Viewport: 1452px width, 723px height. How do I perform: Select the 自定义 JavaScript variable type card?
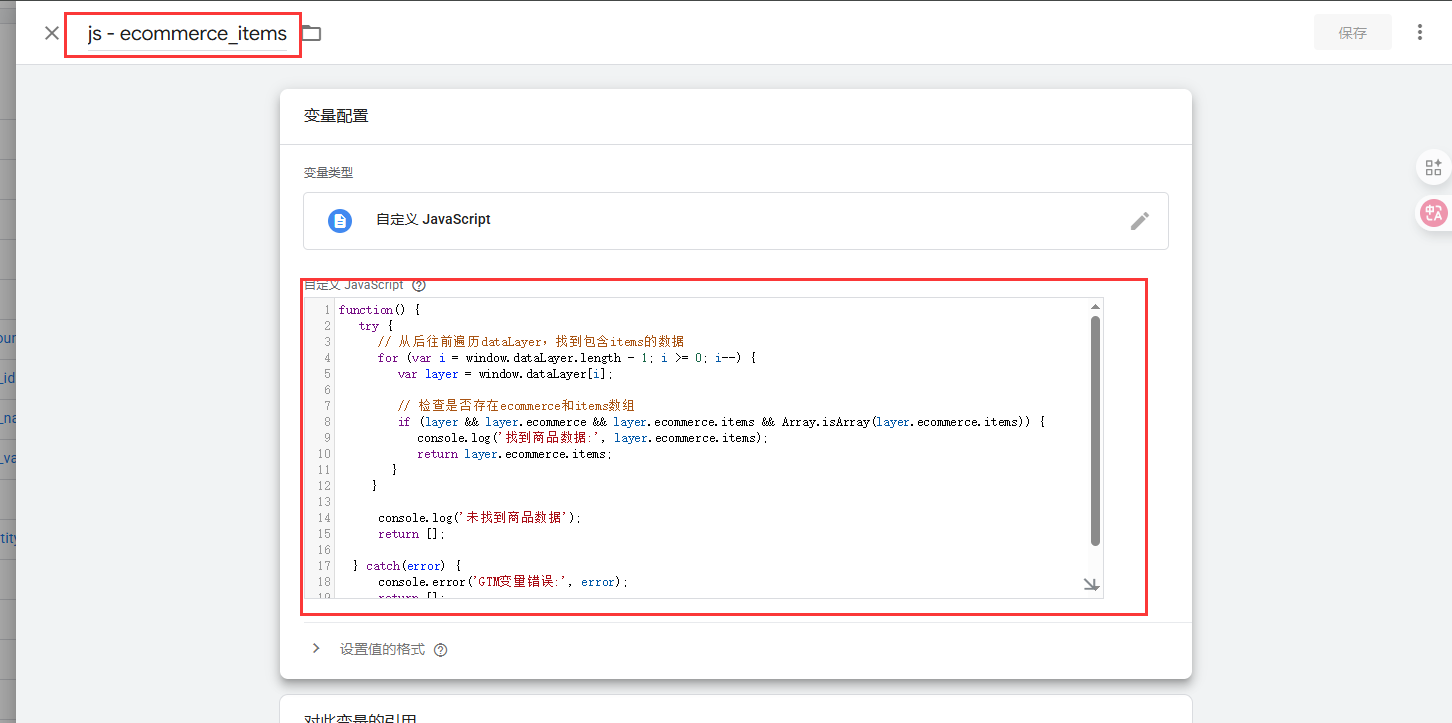tap(735, 221)
